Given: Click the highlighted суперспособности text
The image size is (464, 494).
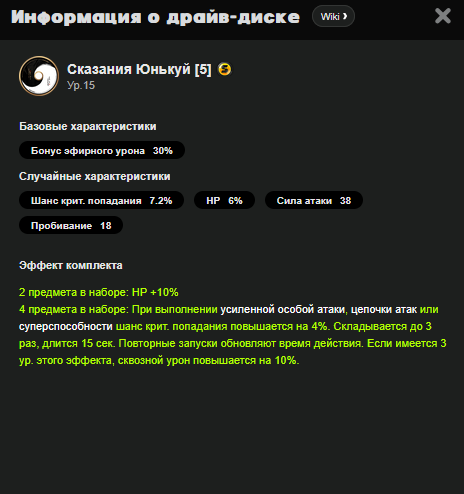Looking at the screenshot, I should pyautogui.click(x=66, y=326).
